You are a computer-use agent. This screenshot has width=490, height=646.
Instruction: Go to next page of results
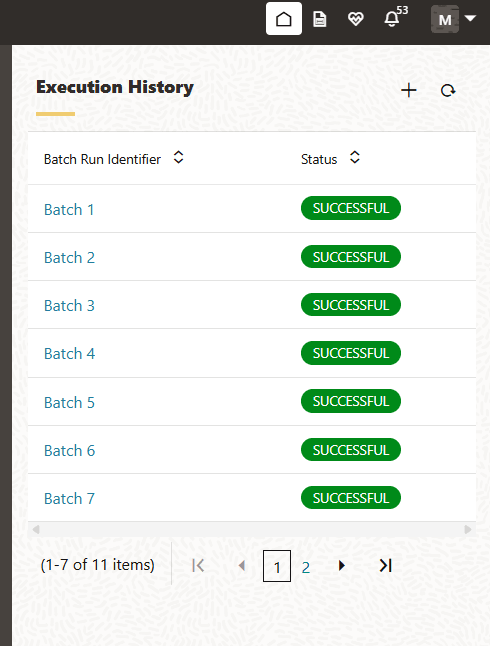pos(341,566)
